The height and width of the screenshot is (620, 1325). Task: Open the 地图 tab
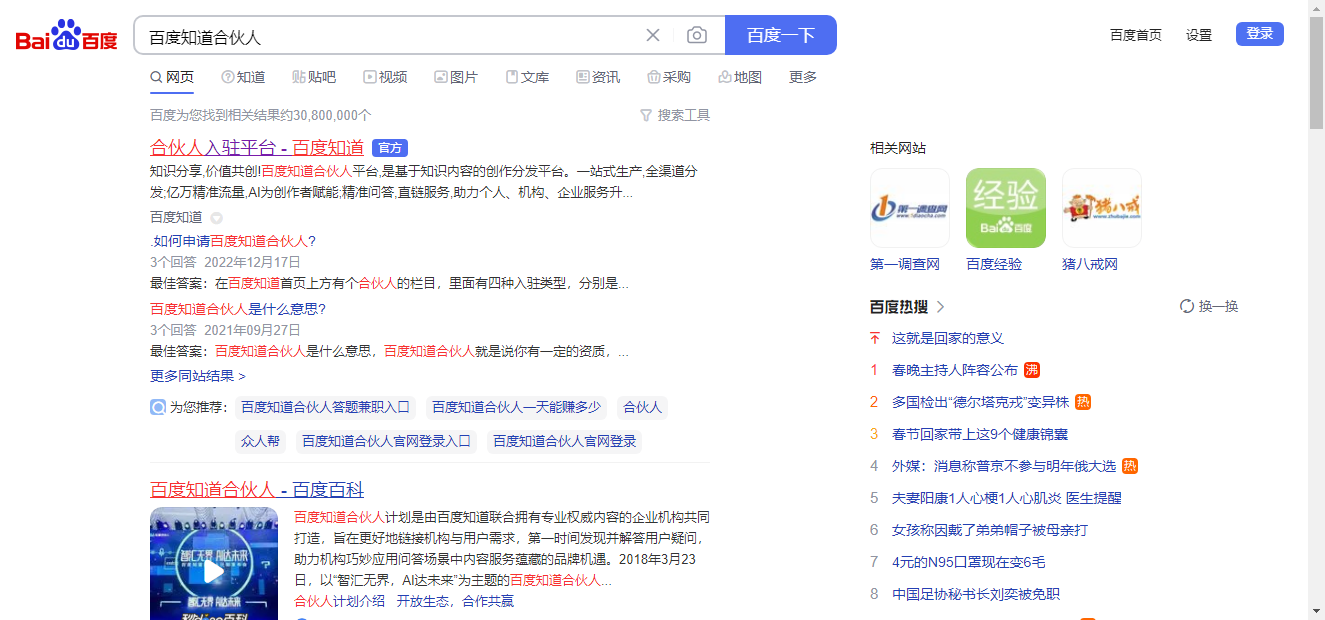coord(740,77)
